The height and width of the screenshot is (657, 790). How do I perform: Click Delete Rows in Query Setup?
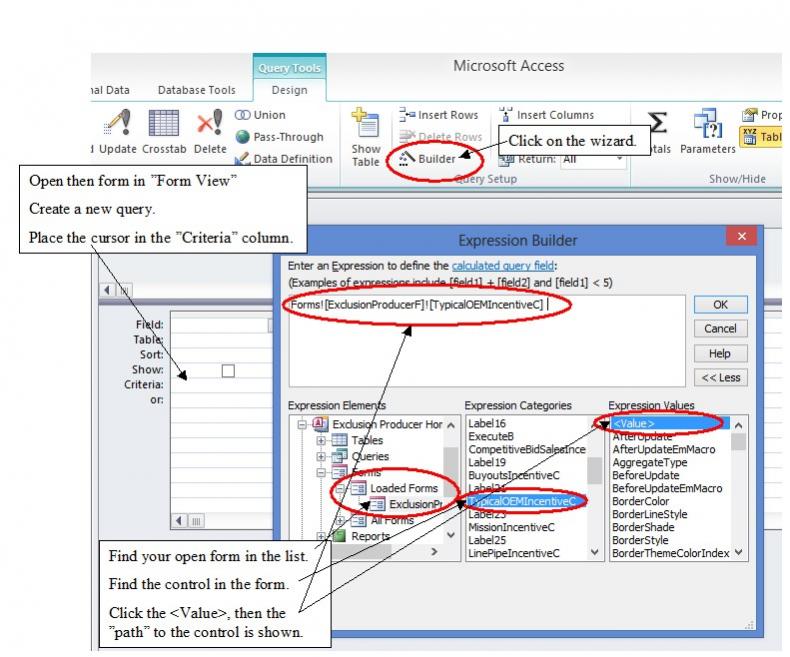pos(440,137)
